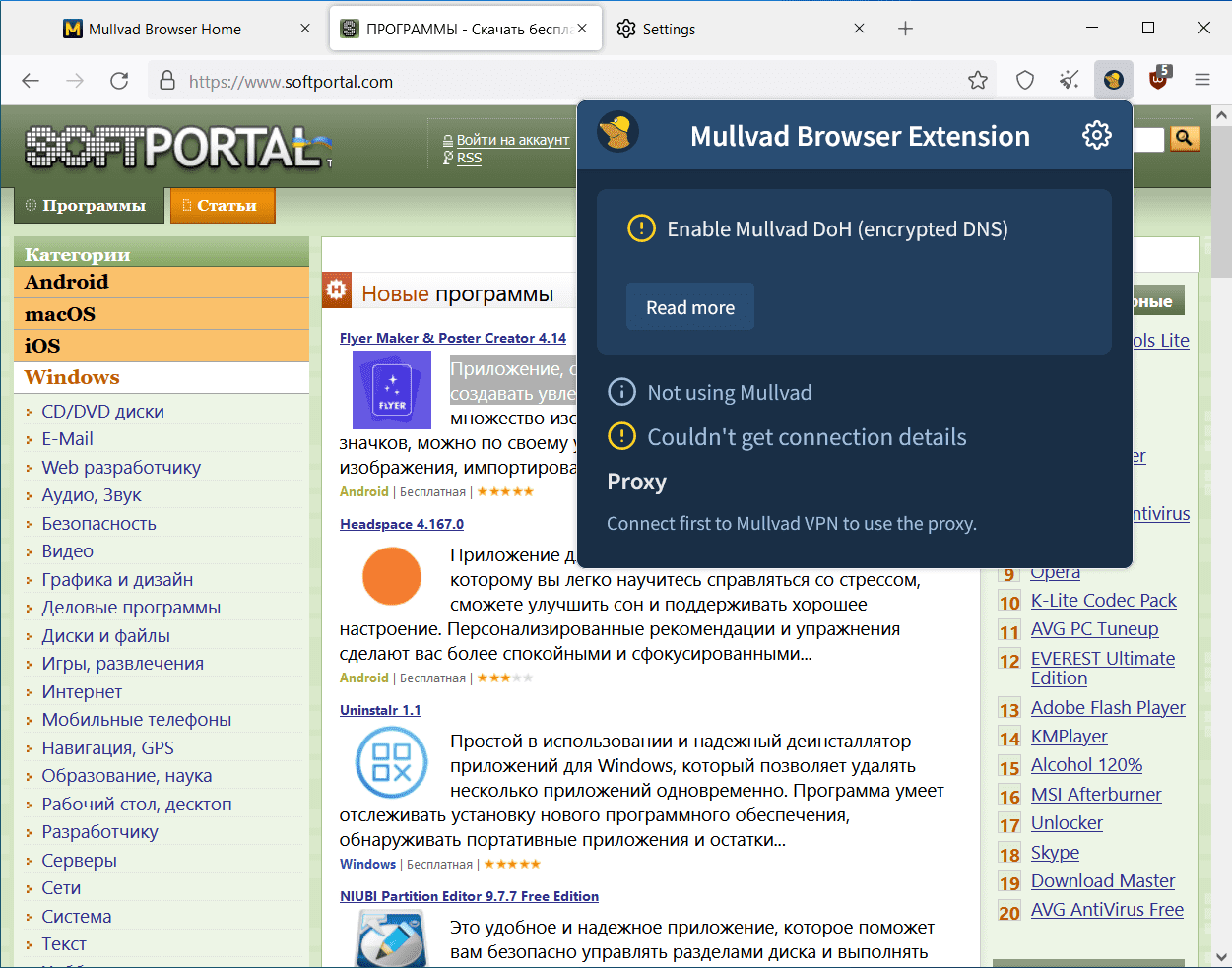The image size is (1232, 968).
Task: Open the browser hamburger menu
Action: click(x=1202, y=81)
